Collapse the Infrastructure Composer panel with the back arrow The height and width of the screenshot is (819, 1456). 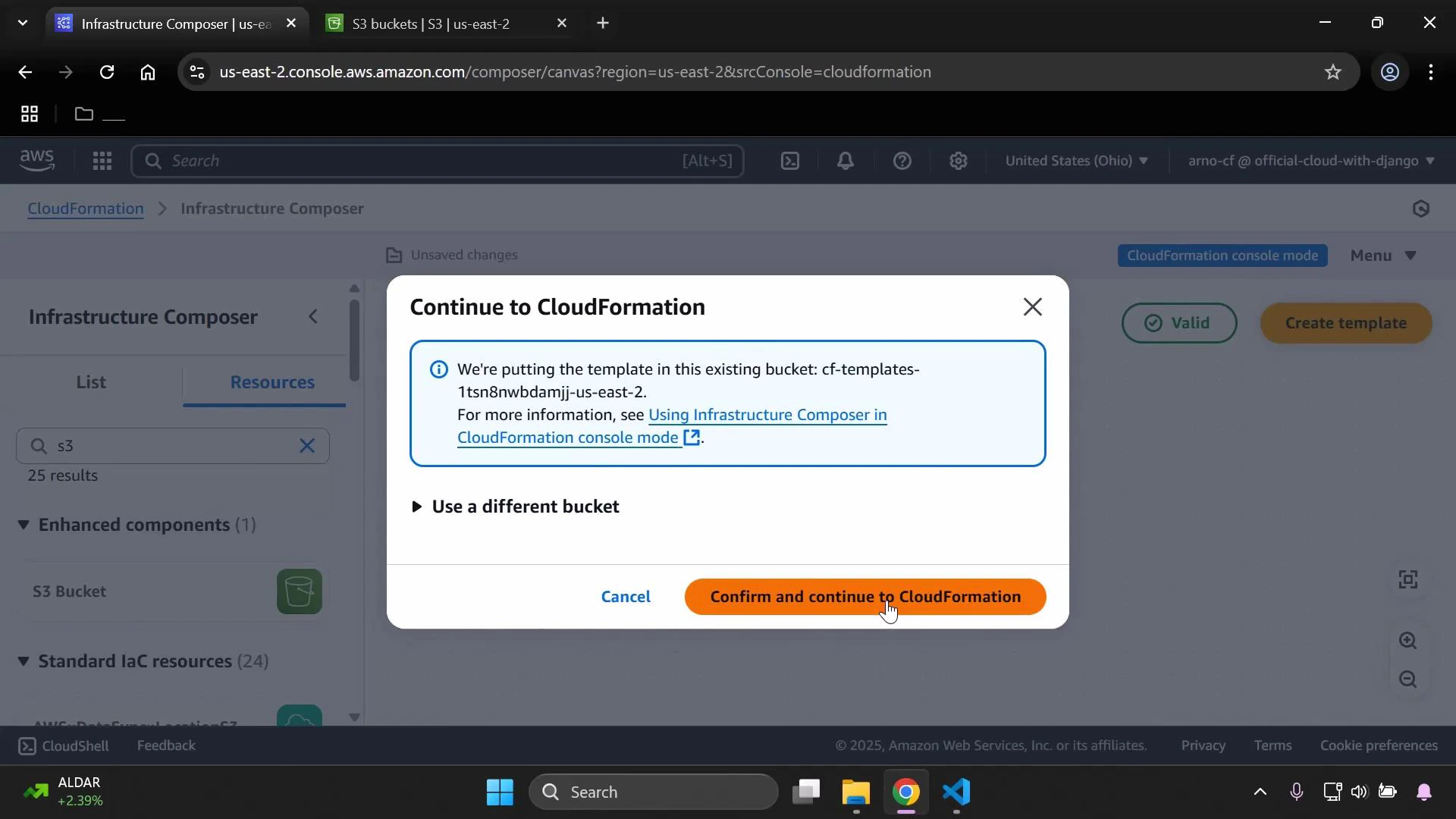pos(312,316)
